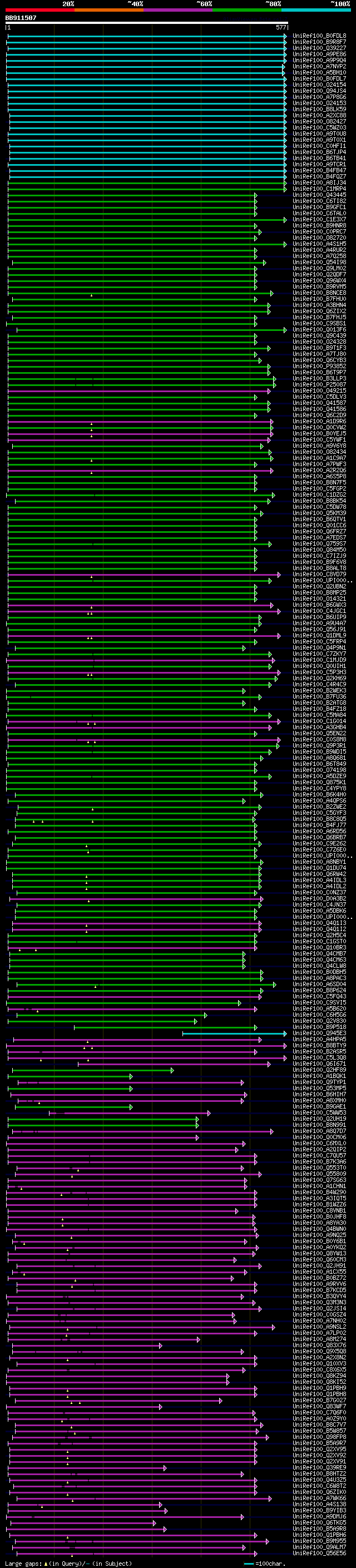Open the UniRef100_P25087 label
Image resolution: width=356 pixels, height=1568 pixels.
tap(319, 385)
